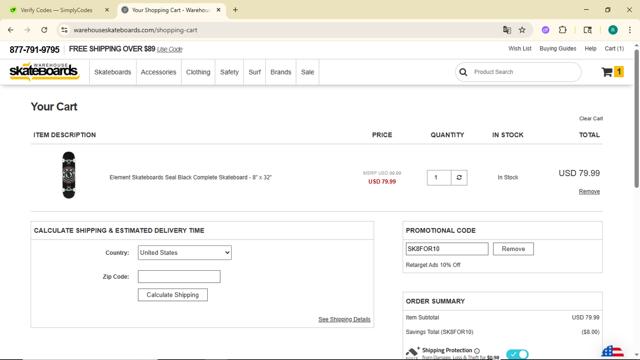
Task: Open site information icon in address bar
Action: [64, 30]
